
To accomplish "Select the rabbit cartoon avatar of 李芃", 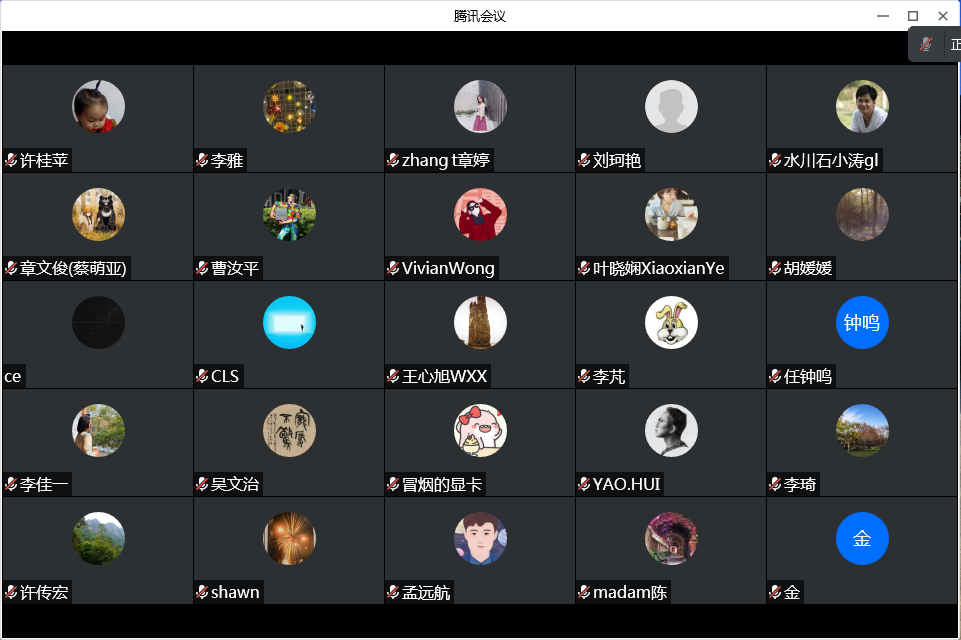I will [671, 322].
